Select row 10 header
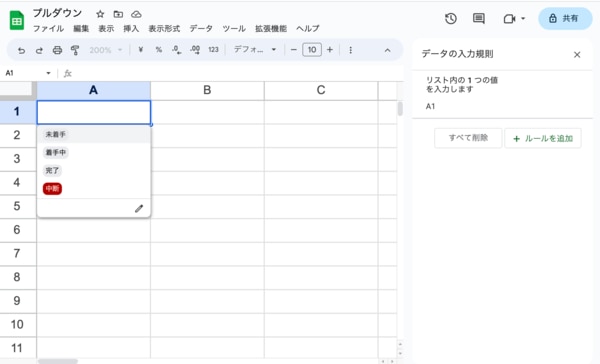Screen dimensions: 600x364 (x=18, y=325)
